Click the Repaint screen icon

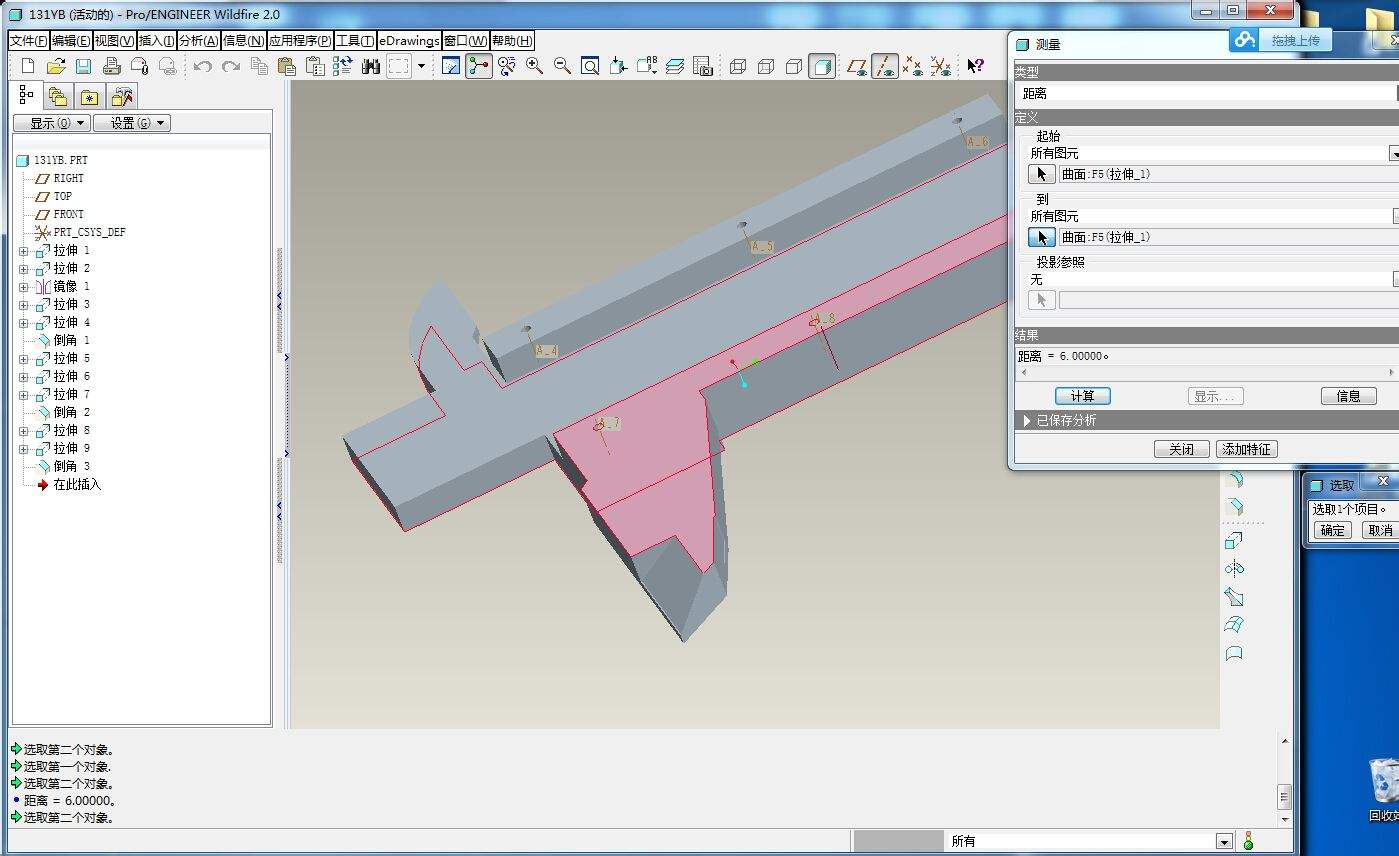tap(451, 66)
